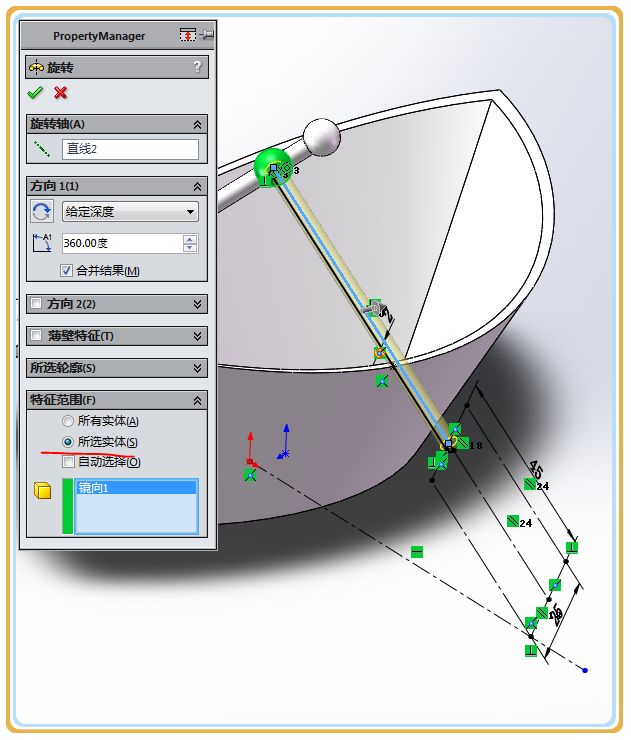
Task: Decrease the revolve angle with down arrow
Action: (x=190, y=248)
